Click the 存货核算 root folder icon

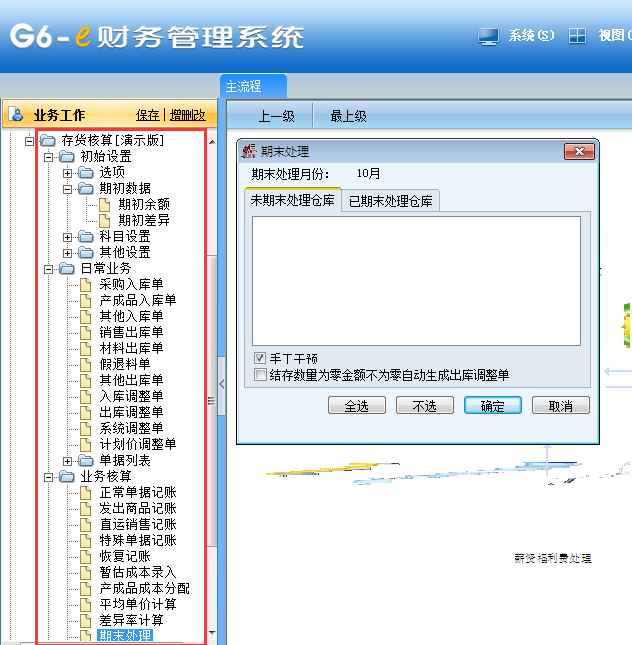48,141
